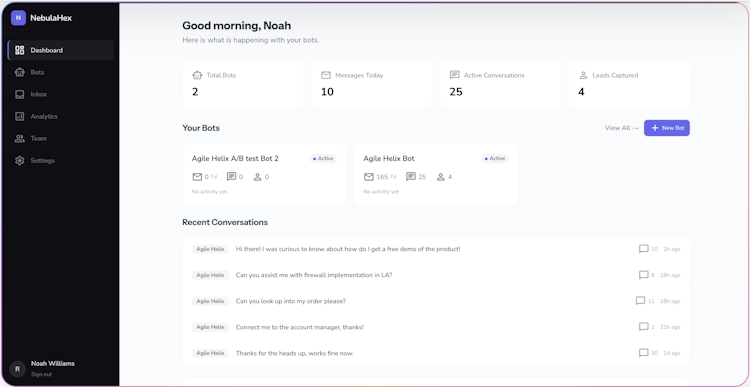This screenshot has width=750, height=387.
Task: Click message count icon of firewall conversation
Action: click(644, 275)
